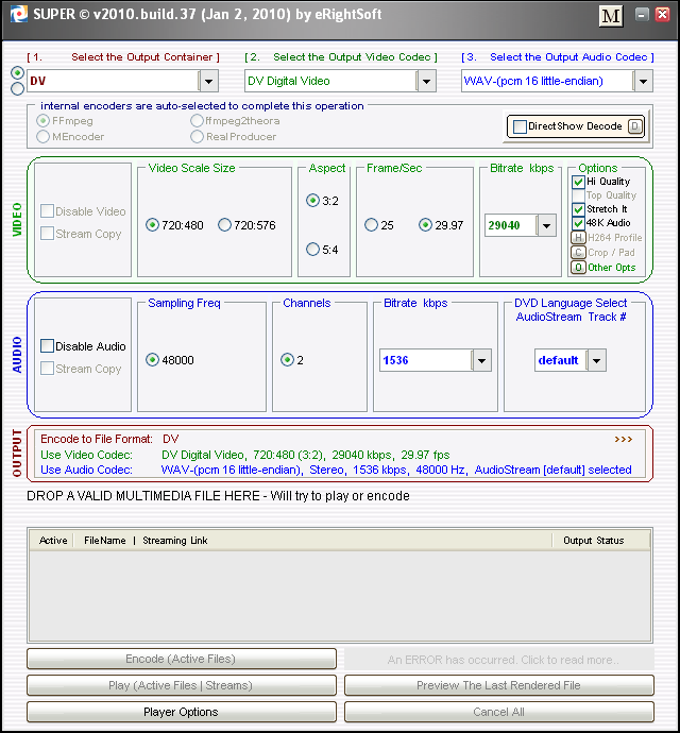Viewport: 680px width, 733px height.
Task: Choose 720:480 video scale size
Action: [152, 225]
